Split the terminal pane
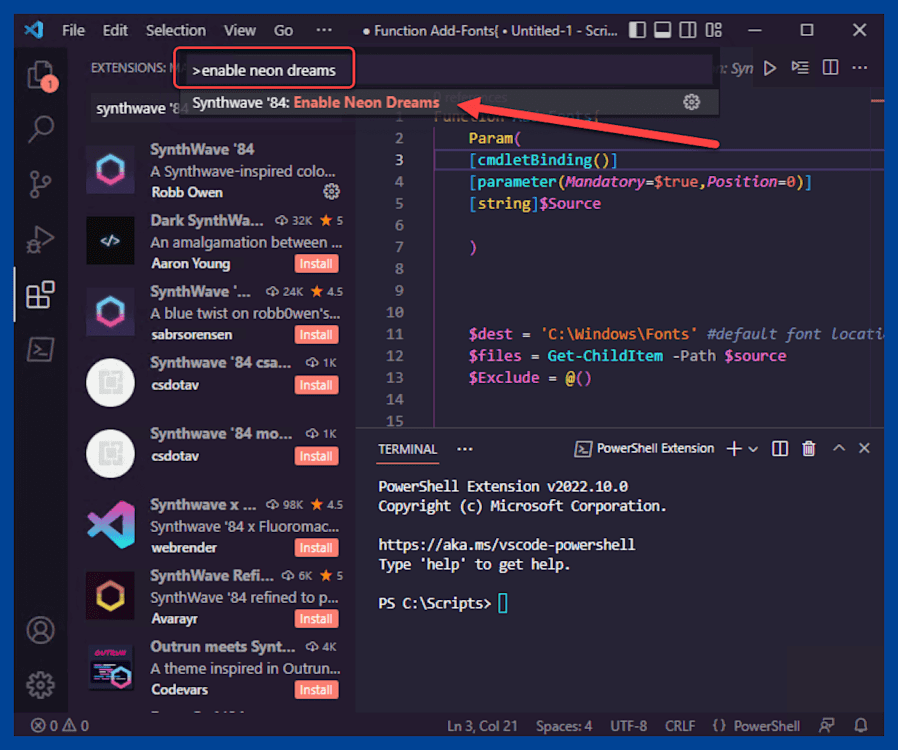This screenshot has height=750, width=898. point(780,448)
